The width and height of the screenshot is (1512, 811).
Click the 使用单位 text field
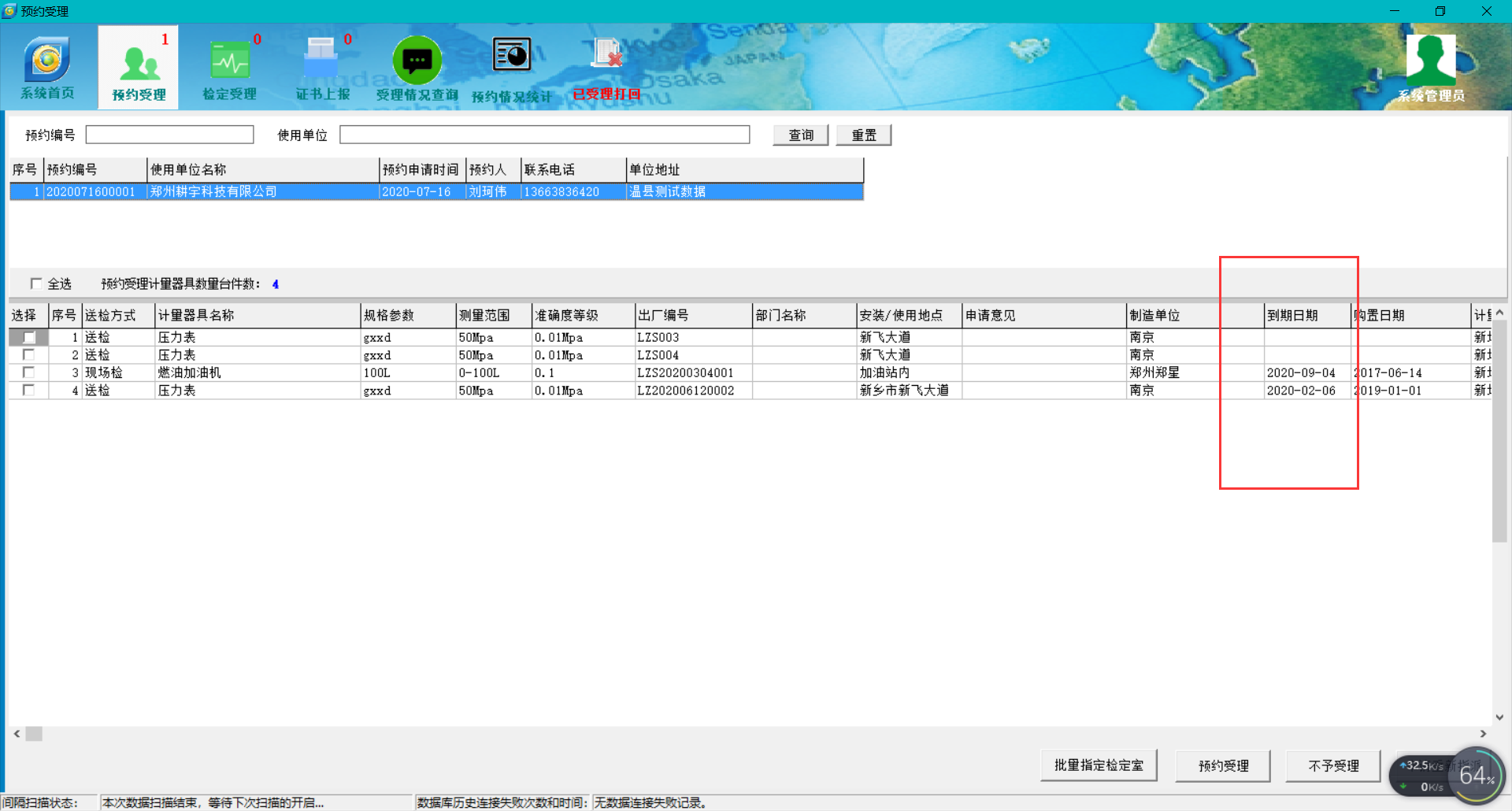(544, 135)
